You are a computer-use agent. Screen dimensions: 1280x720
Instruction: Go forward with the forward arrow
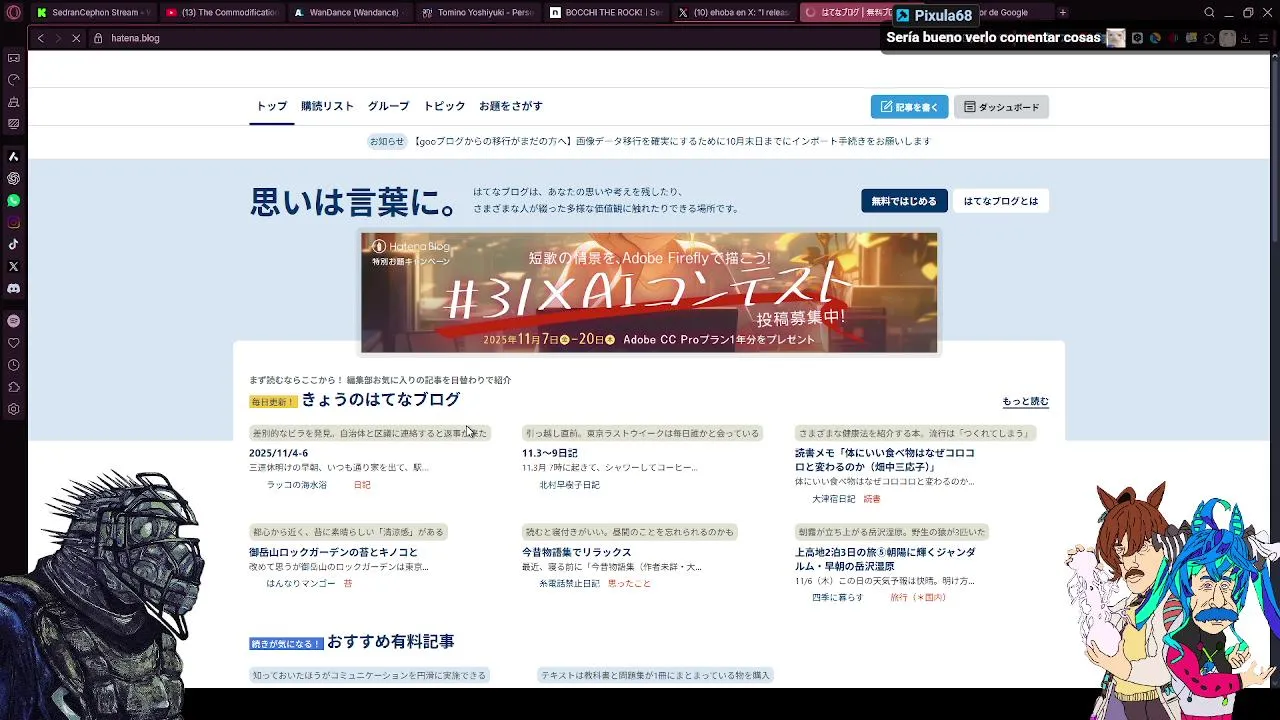coord(58,38)
